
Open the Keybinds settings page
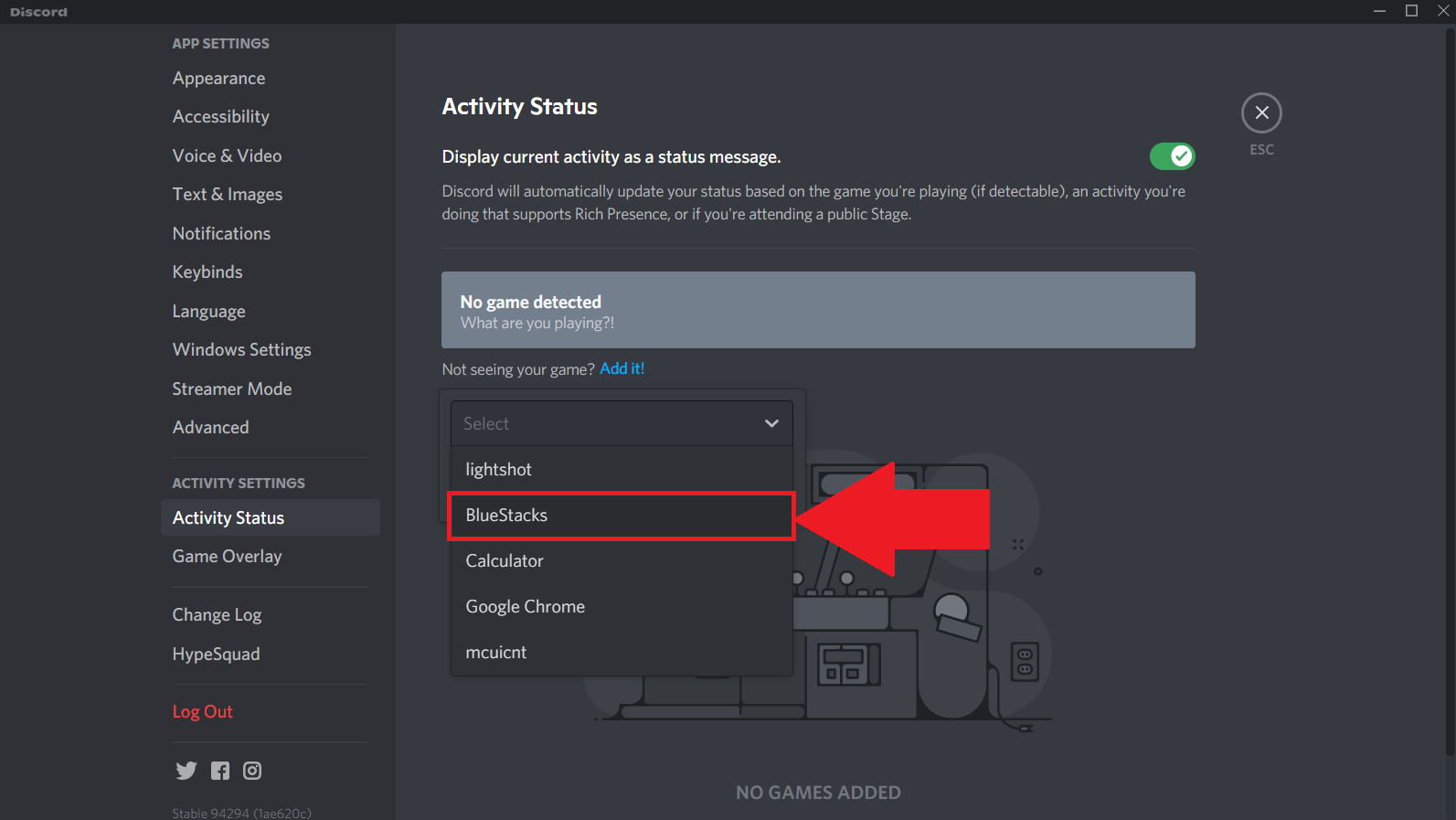(x=207, y=272)
